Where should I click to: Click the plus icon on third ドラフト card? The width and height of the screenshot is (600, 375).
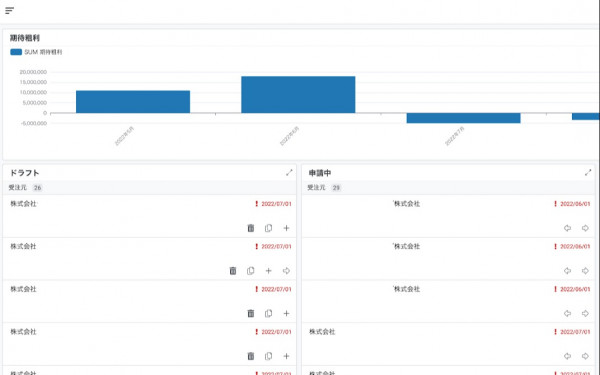click(286, 313)
